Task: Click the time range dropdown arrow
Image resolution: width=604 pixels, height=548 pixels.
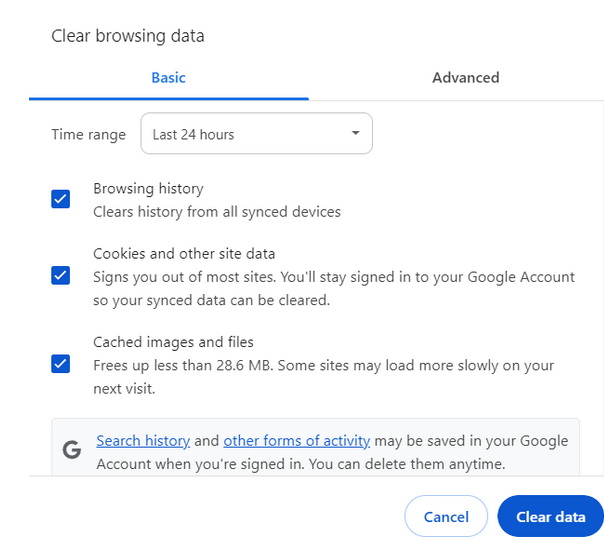Action: (355, 134)
